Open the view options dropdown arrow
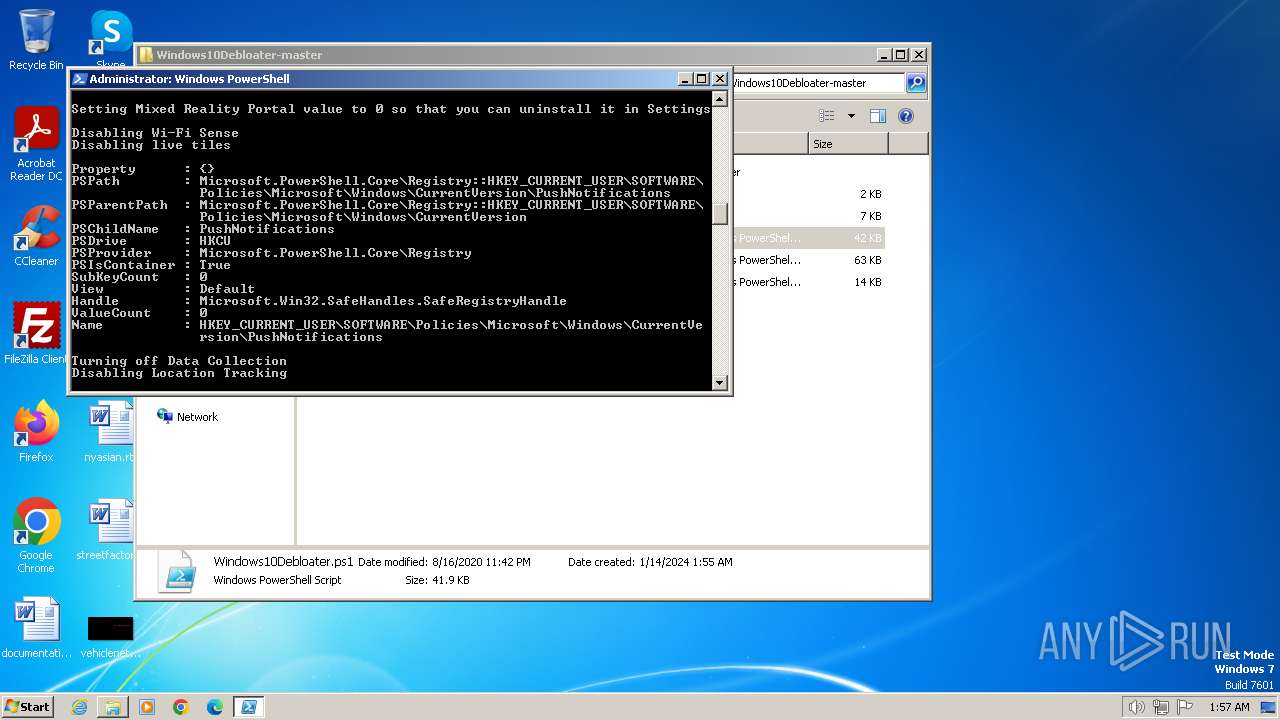This screenshot has width=1280, height=720. 851,116
